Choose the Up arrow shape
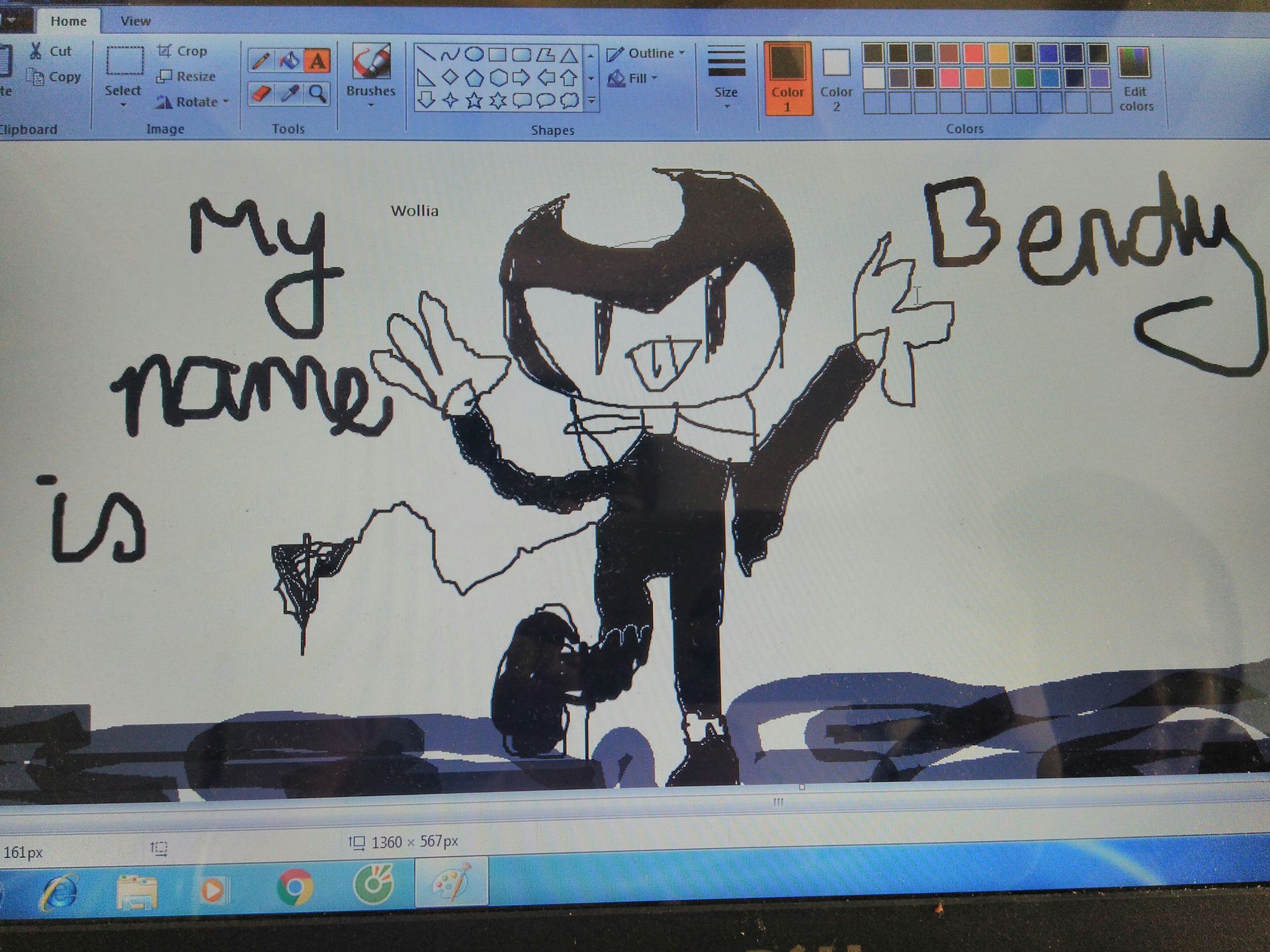The height and width of the screenshot is (952, 1270). [569, 78]
